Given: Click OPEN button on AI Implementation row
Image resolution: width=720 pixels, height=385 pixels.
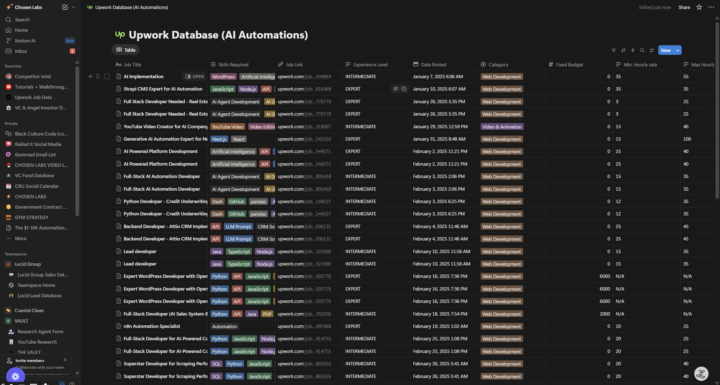Looking at the screenshot, I should [x=194, y=77].
